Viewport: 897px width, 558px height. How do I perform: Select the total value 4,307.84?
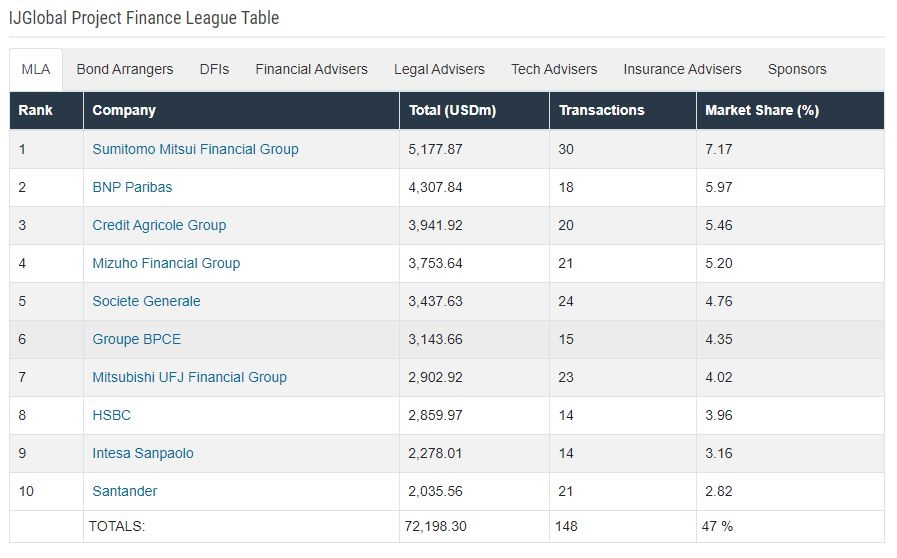point(435,187)
